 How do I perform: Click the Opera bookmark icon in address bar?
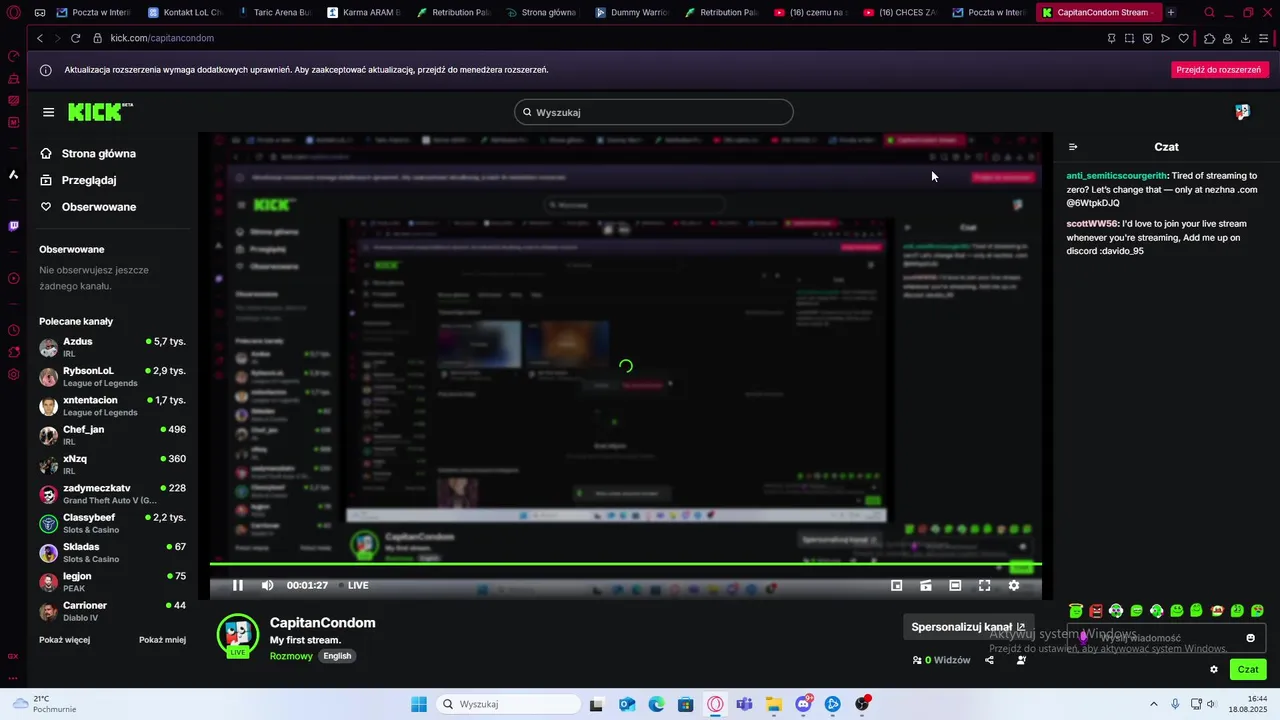[x=1111, y=38]
